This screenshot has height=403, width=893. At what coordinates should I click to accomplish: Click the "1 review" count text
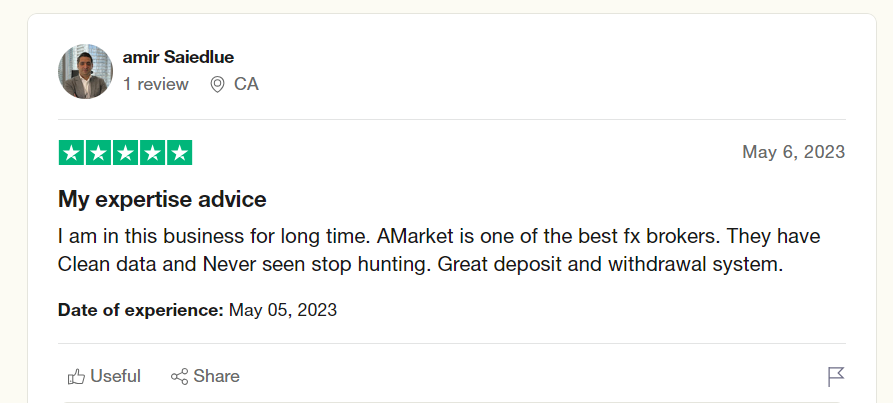[155, 84]
